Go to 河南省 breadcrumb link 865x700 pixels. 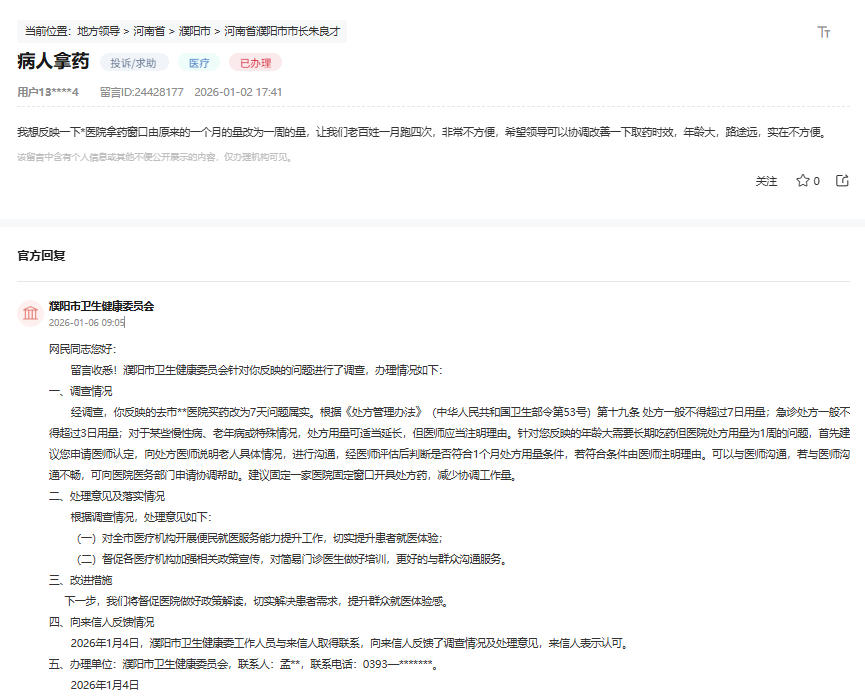pyautogui.click(x=149, y=31)
